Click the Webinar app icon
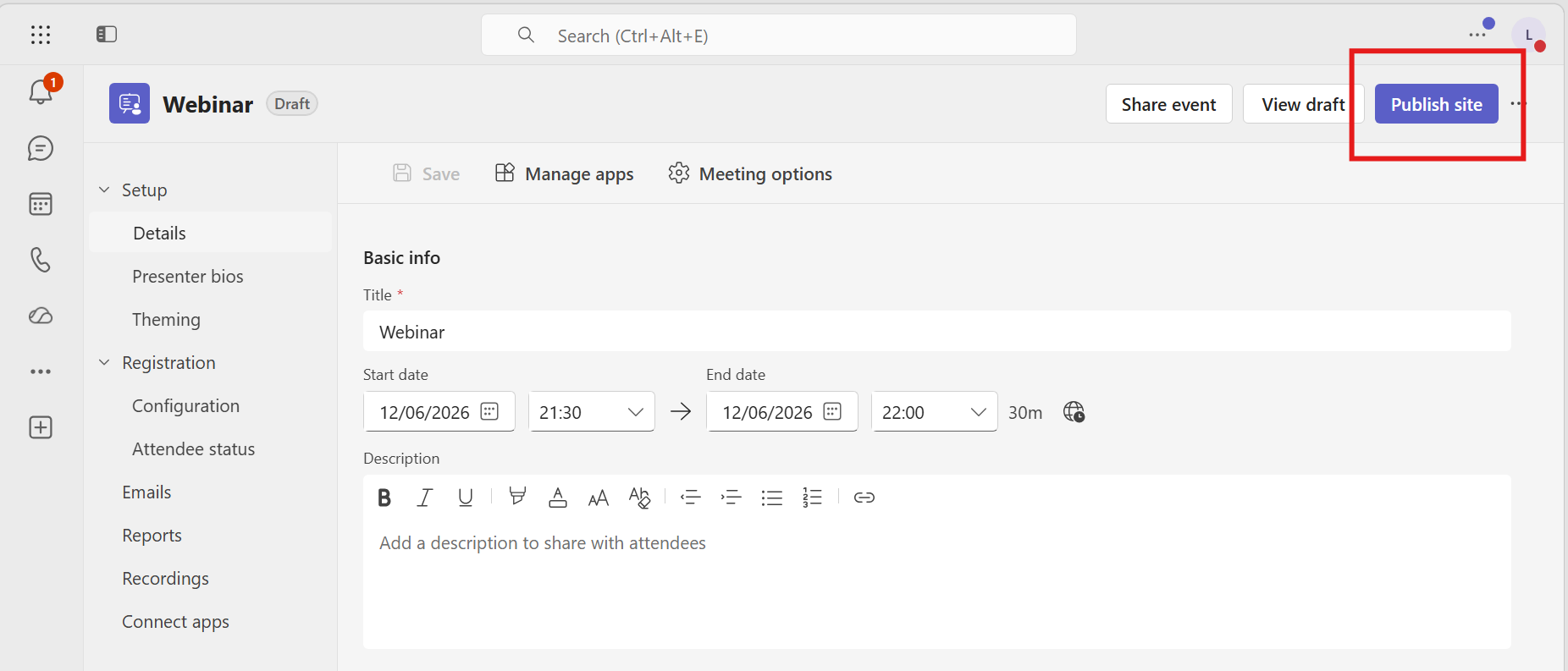1568x671 pixels. (x=130, y=103)
